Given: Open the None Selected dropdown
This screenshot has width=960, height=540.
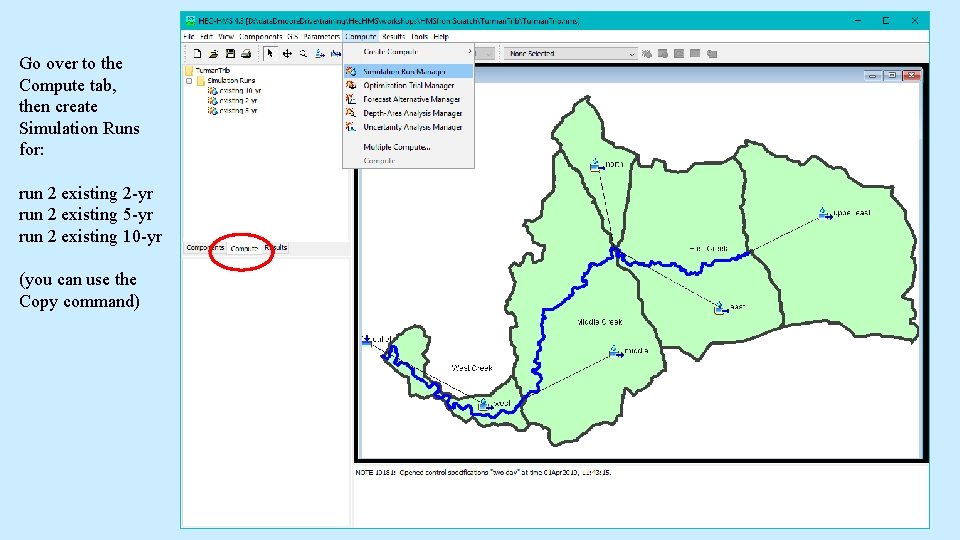Looking at the screenshot, I should [571, 54].
